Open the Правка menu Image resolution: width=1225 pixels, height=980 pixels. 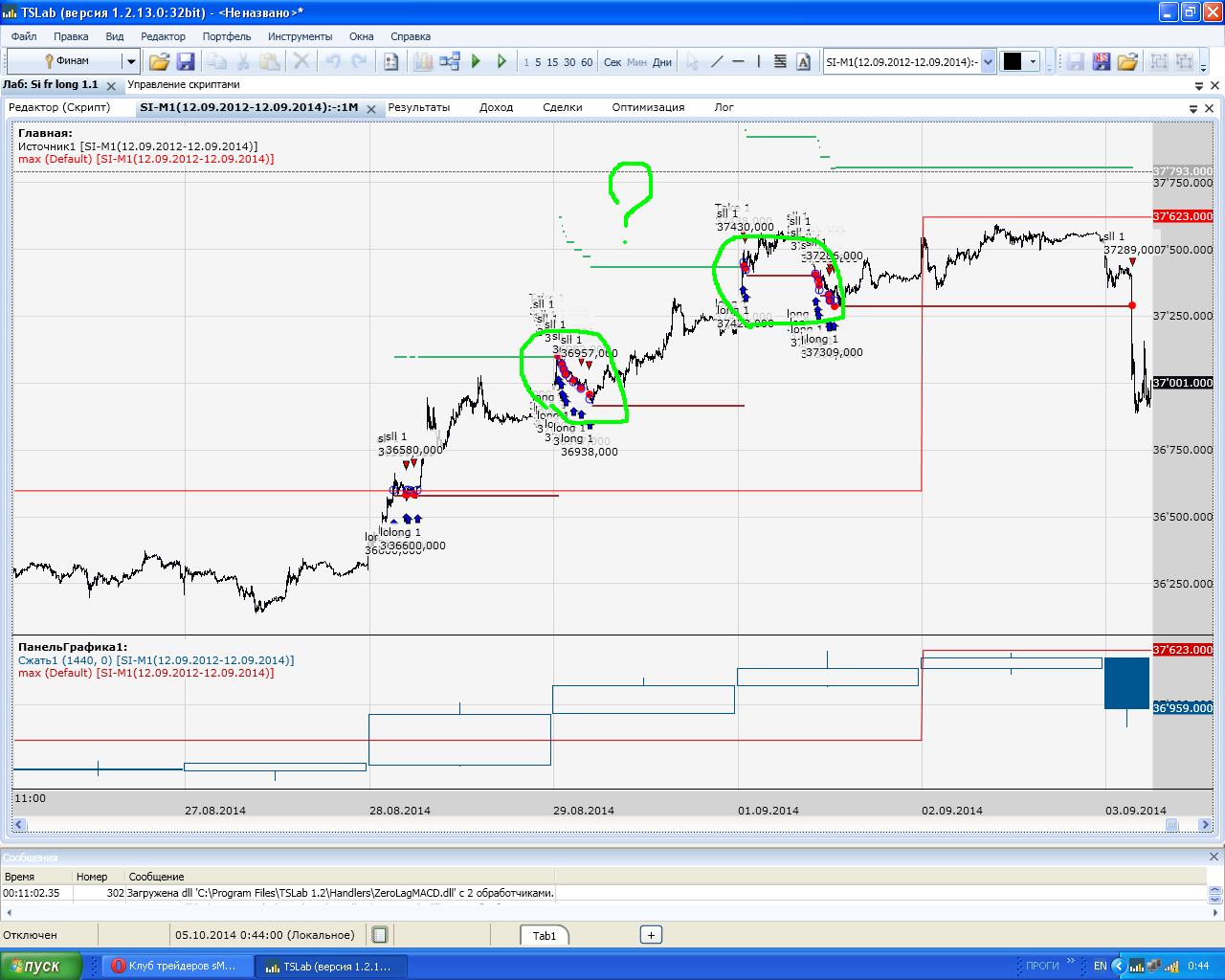(71, 36)
